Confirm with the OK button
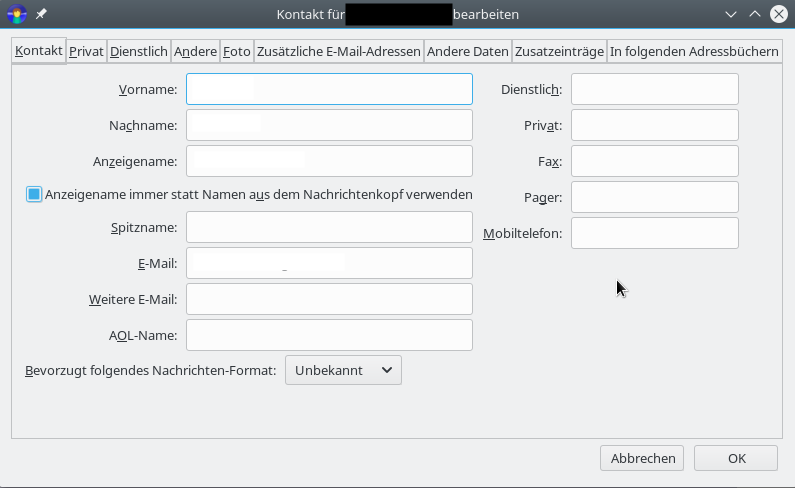 [x=737, y=458]
